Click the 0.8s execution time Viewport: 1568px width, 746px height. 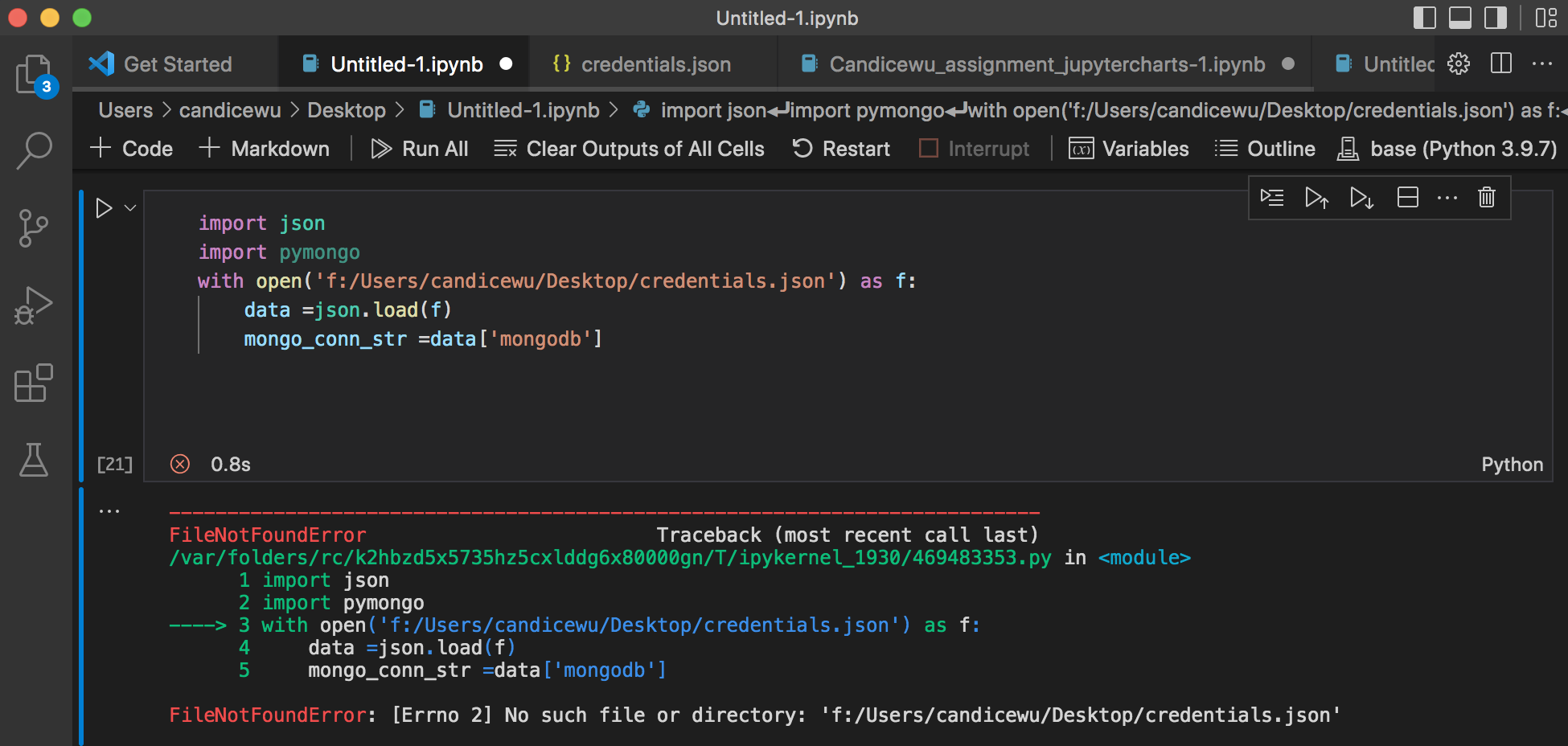[231, 465]
